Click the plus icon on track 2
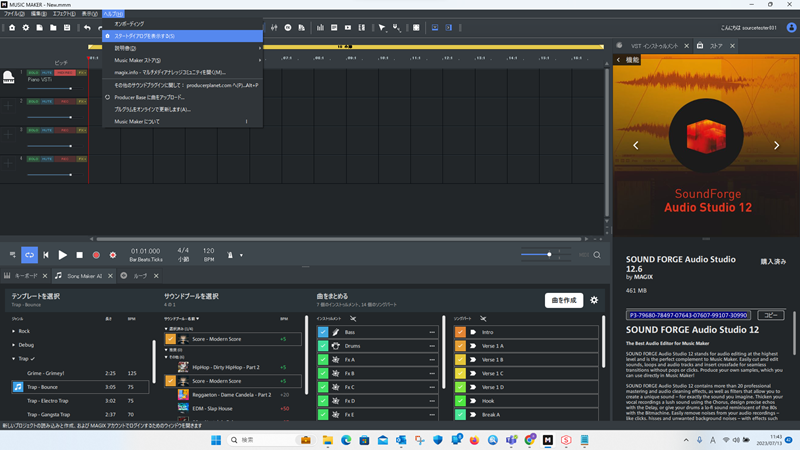Image resolution: width=800 pixels, height=450 pixels. pos(8,106)
